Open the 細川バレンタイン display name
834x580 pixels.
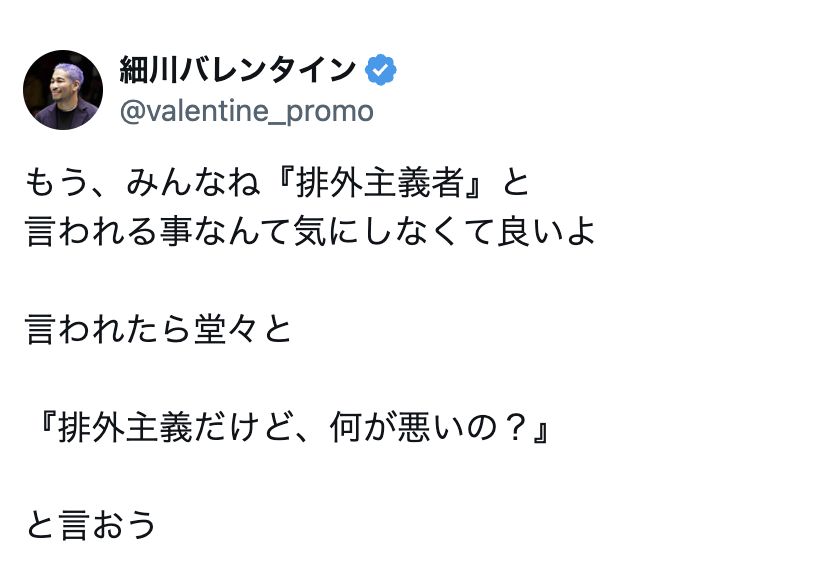238,70
